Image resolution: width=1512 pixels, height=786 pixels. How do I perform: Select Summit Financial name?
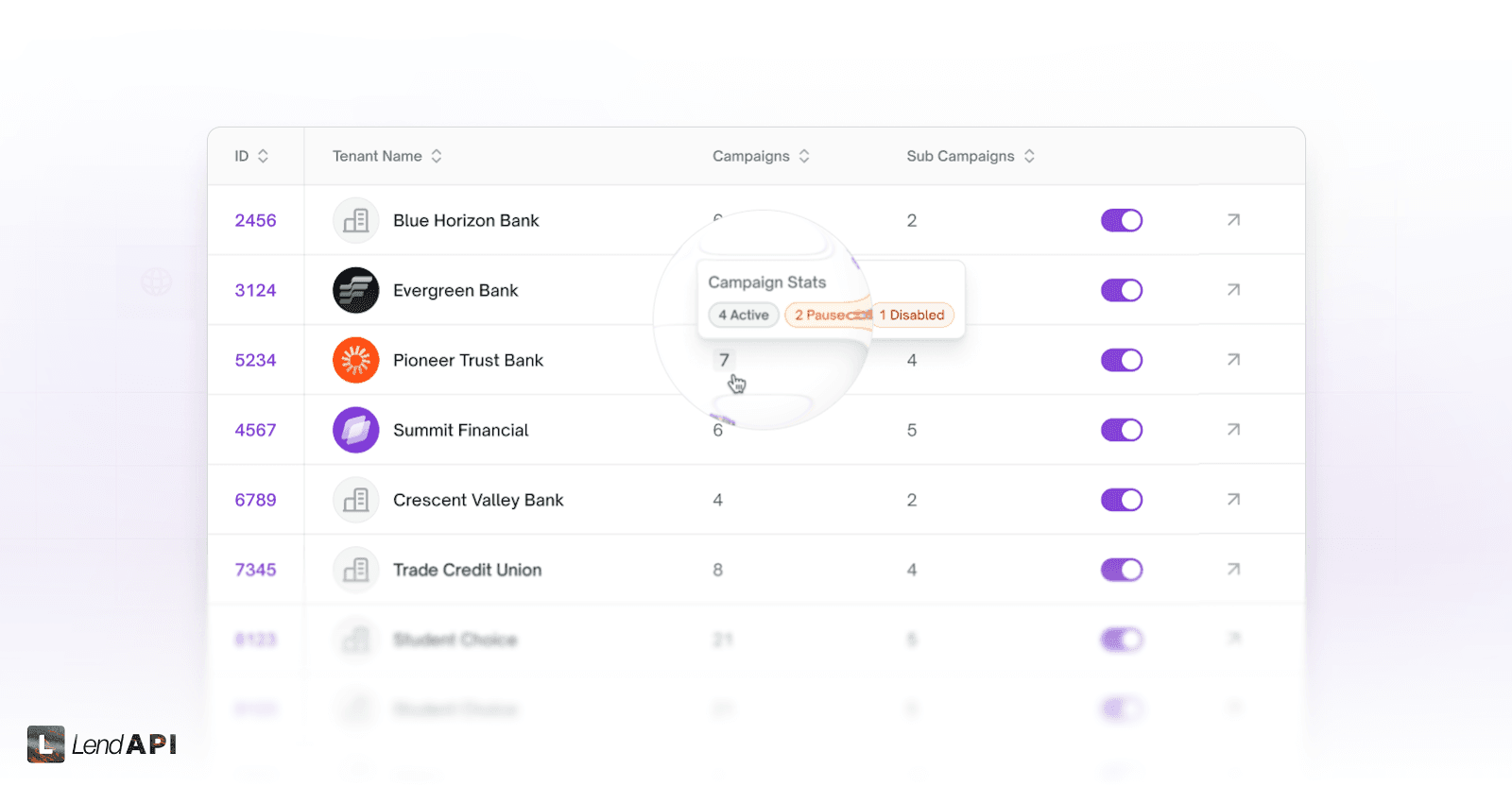click(460, 430)
